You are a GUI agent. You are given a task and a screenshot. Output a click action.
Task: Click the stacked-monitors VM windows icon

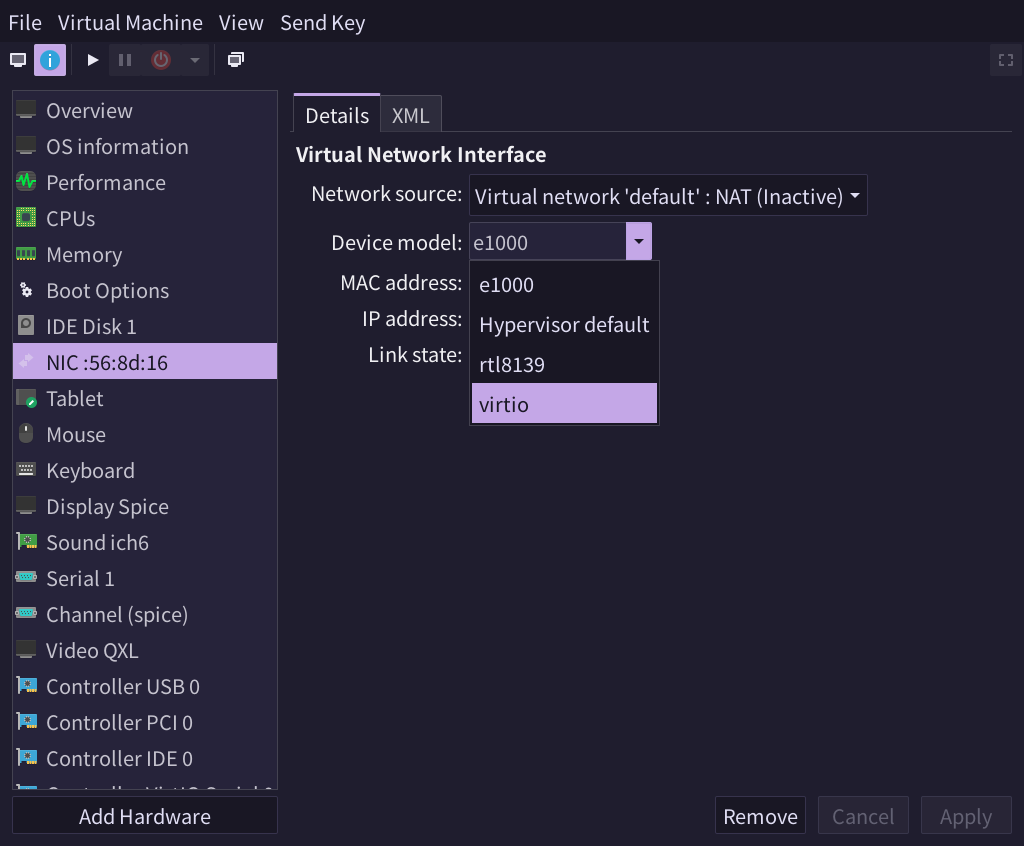pos(235,59)
